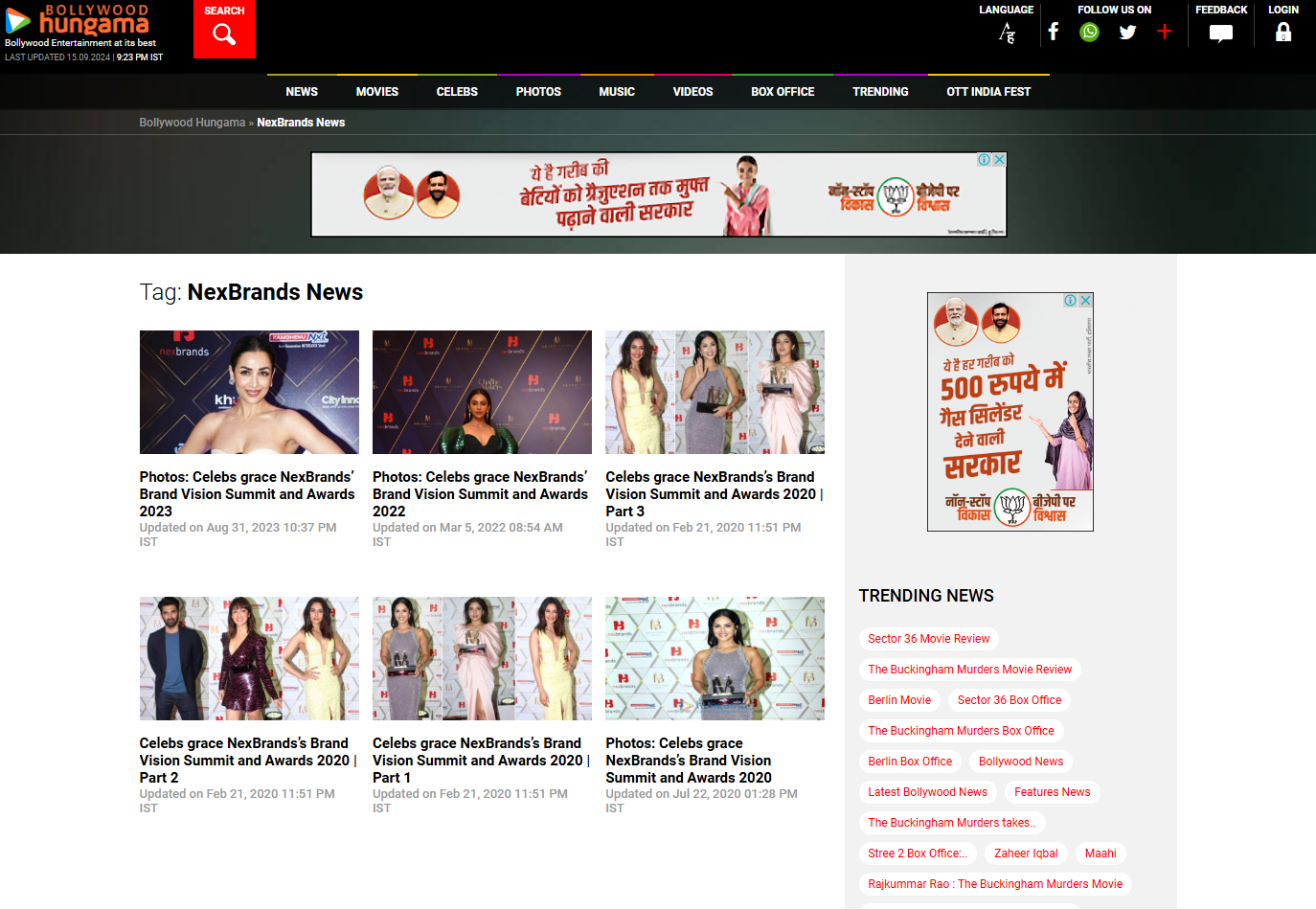Open the Box Office menu

click(782, 92)
